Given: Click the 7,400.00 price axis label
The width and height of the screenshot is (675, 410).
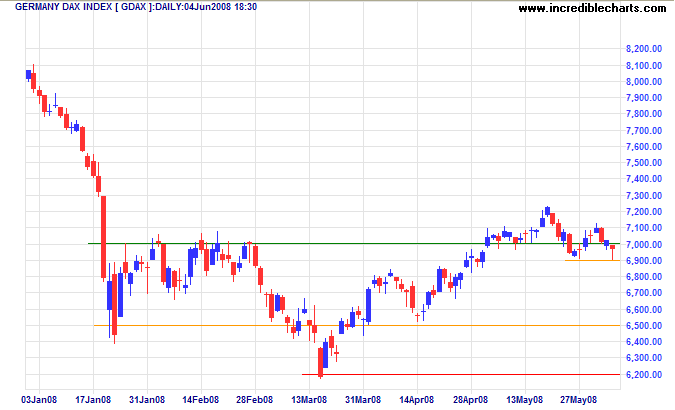Looking at the screenshot, I should pyautogui.click(x=644, y=179).
